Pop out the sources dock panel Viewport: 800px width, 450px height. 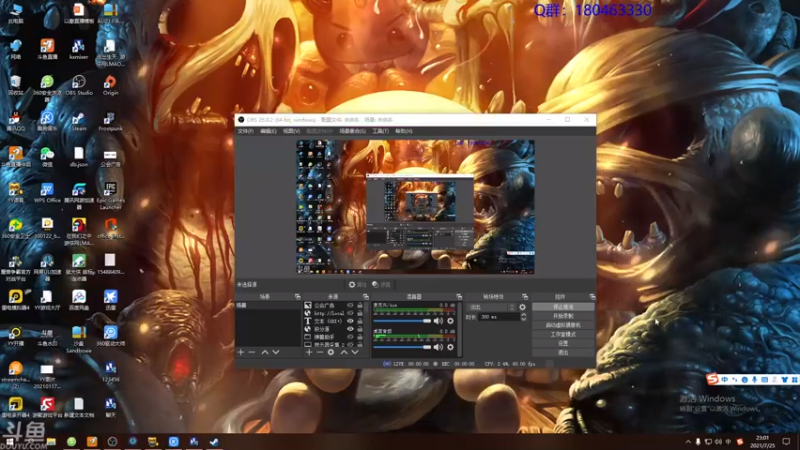(x=366, y=296)
